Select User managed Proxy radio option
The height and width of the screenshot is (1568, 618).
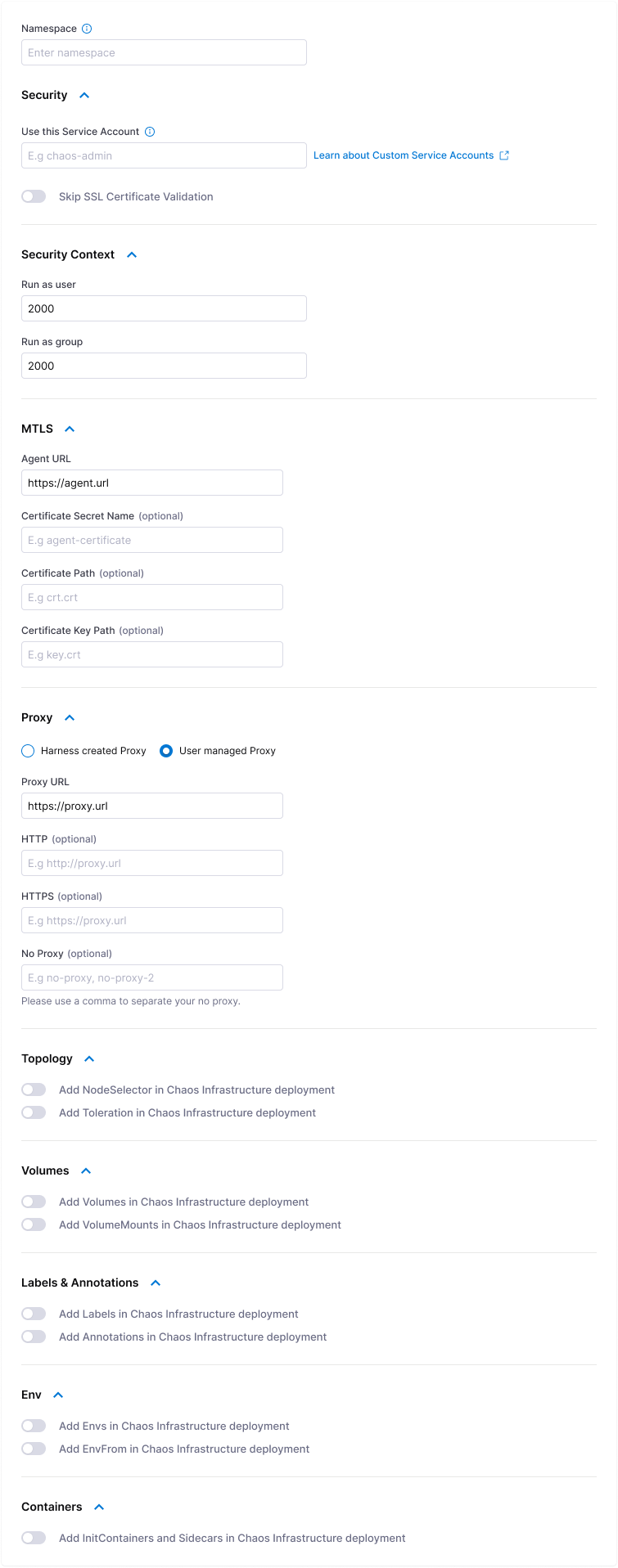pos(166,751)
